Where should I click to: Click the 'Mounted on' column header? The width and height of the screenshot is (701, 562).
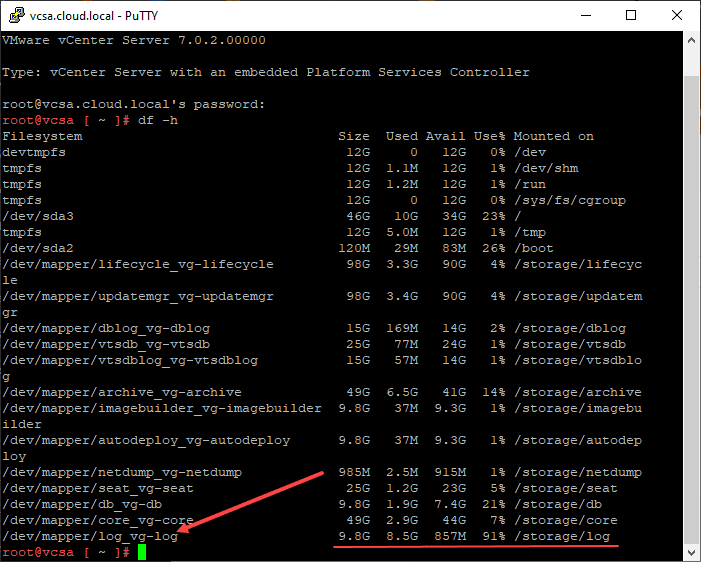click(x=554, y=136)
